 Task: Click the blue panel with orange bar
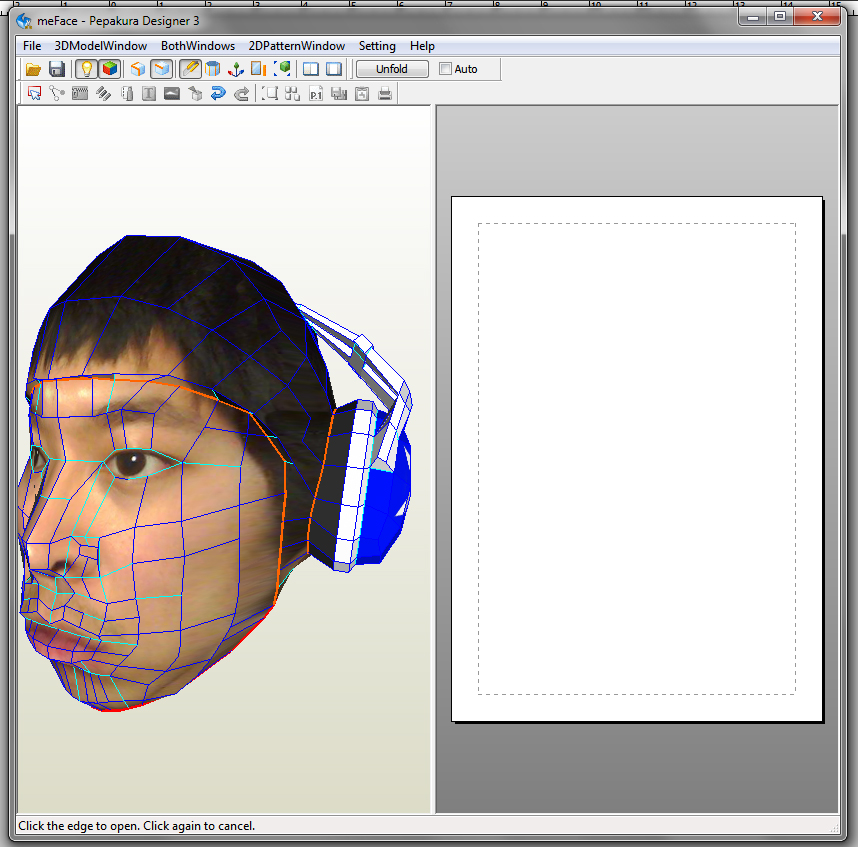click(258, 69)
